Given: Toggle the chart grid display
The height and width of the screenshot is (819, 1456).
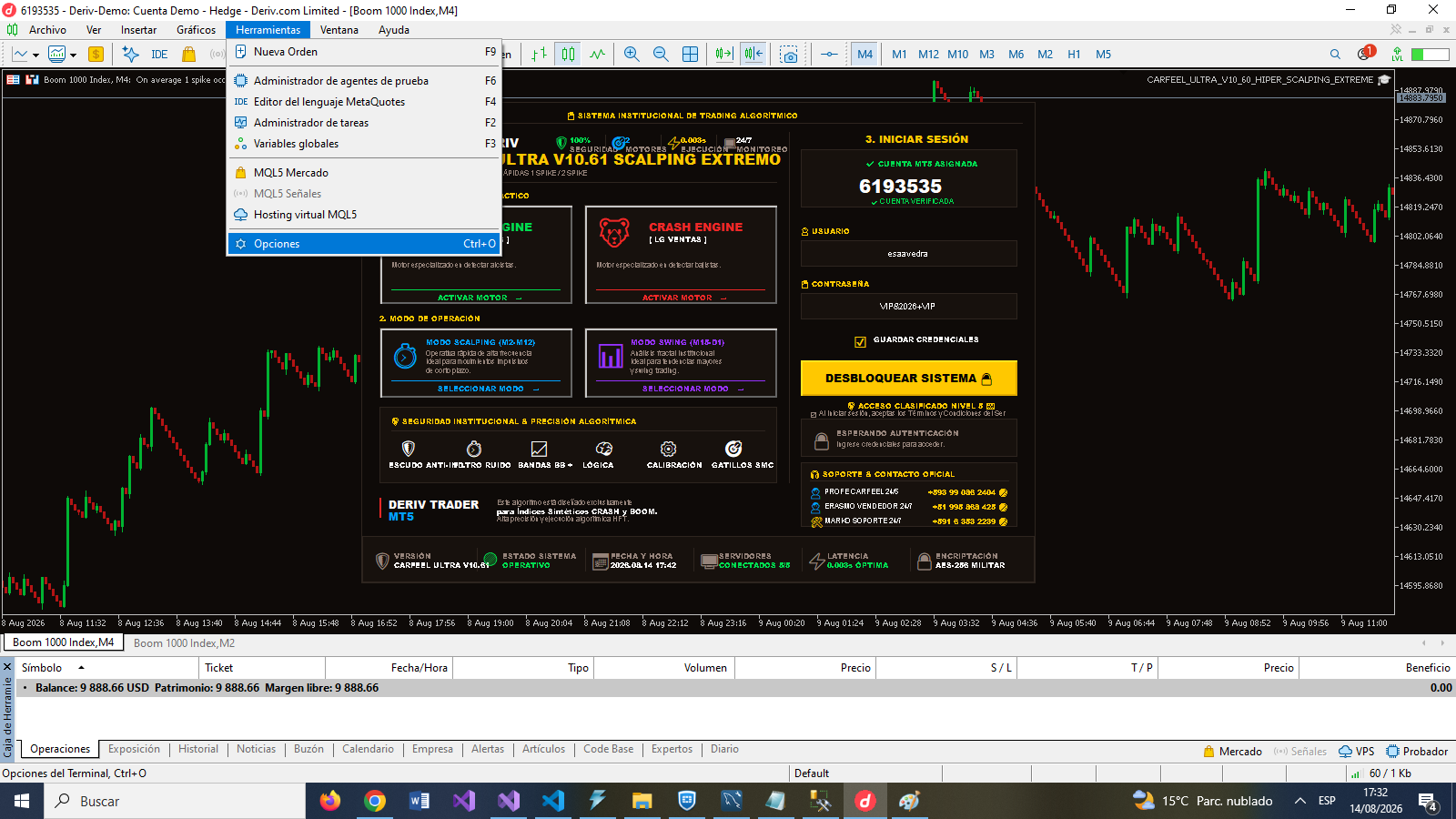Looking at the screenshot, I should click(691, 55).
